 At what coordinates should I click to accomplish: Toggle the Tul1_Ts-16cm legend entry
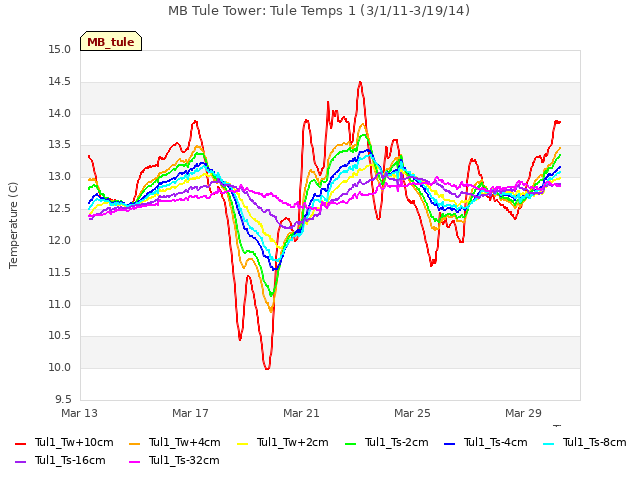tap(60, 460)
